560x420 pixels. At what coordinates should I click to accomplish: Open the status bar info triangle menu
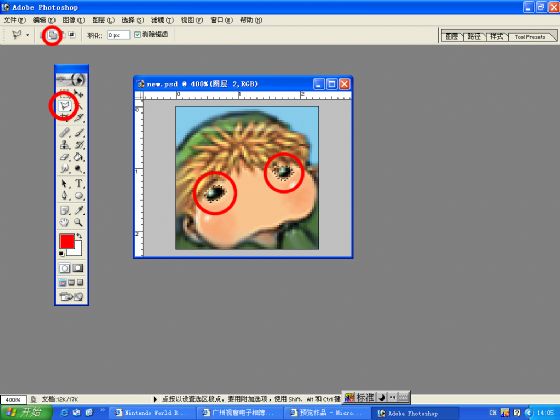(155, 399)
